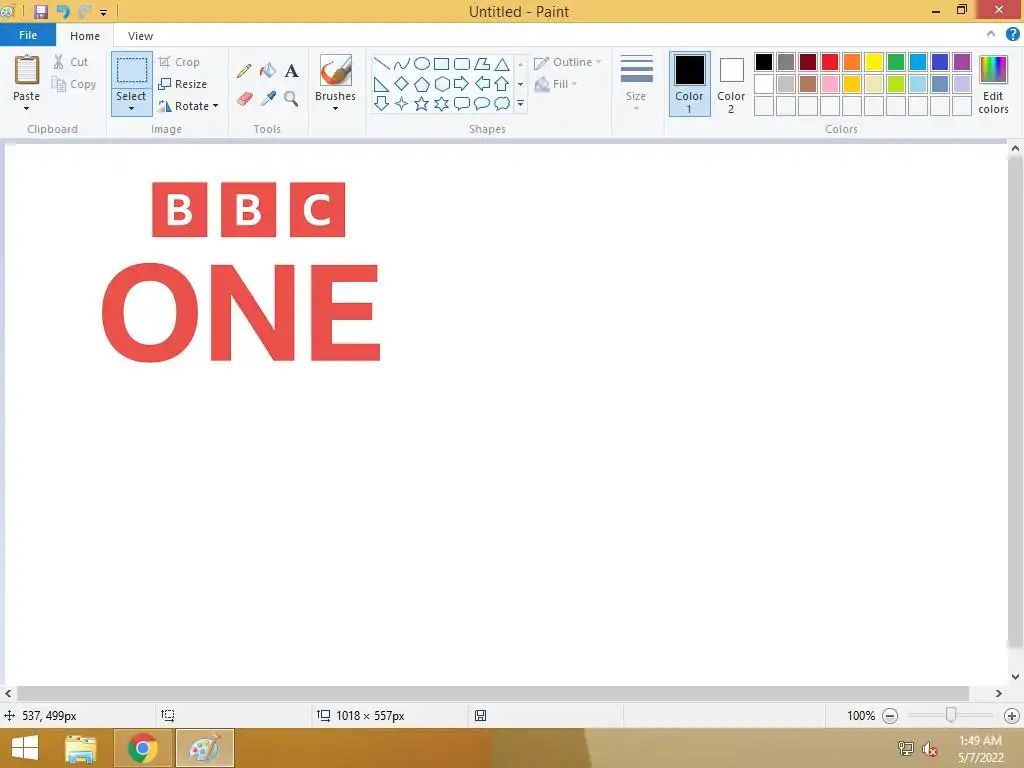This screenshot has width=1024, height=768.
Task: Pick the green color swatch
Action: coord(895,61)
